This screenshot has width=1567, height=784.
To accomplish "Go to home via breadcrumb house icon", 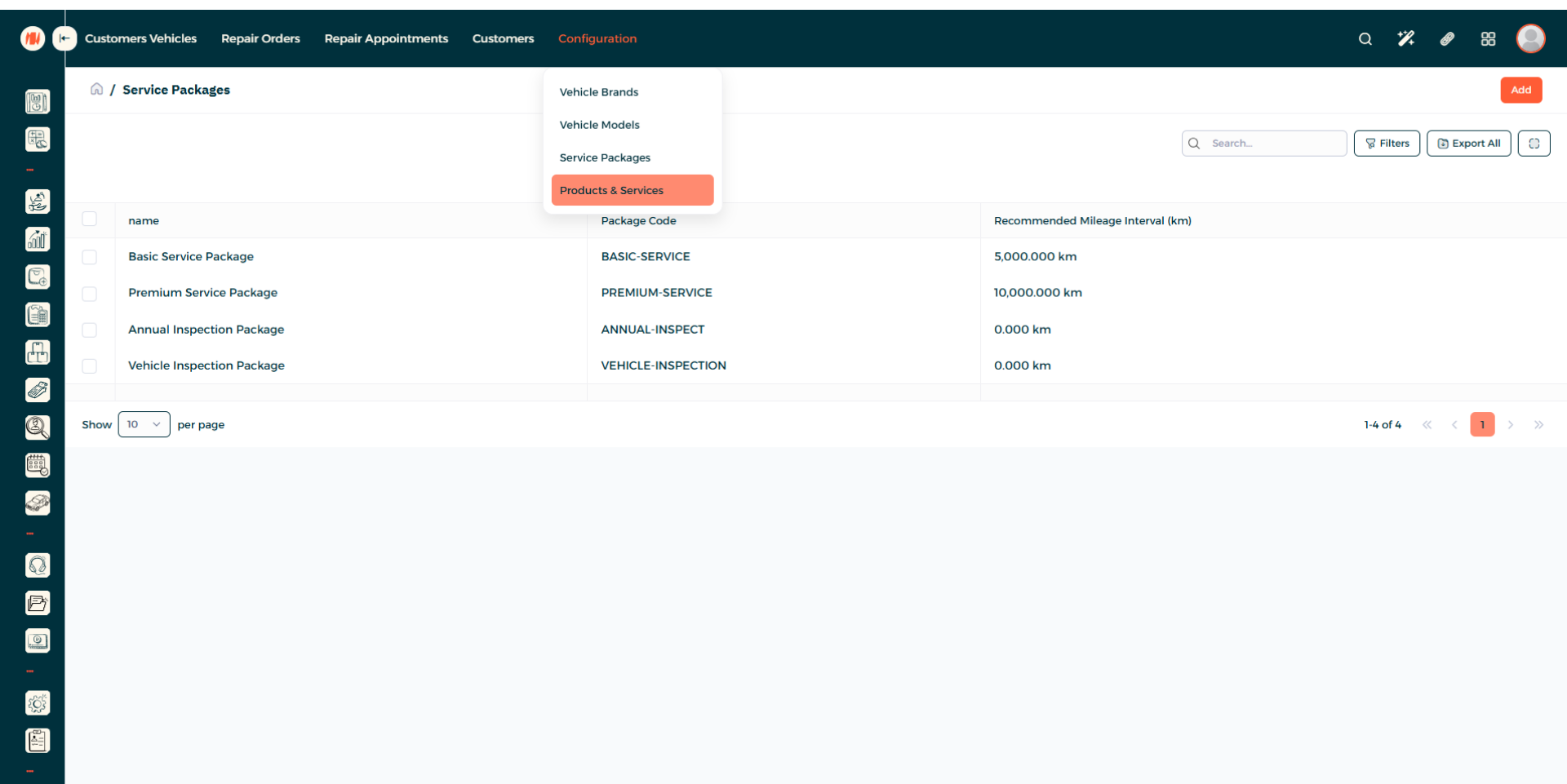I will coord(96,89).
